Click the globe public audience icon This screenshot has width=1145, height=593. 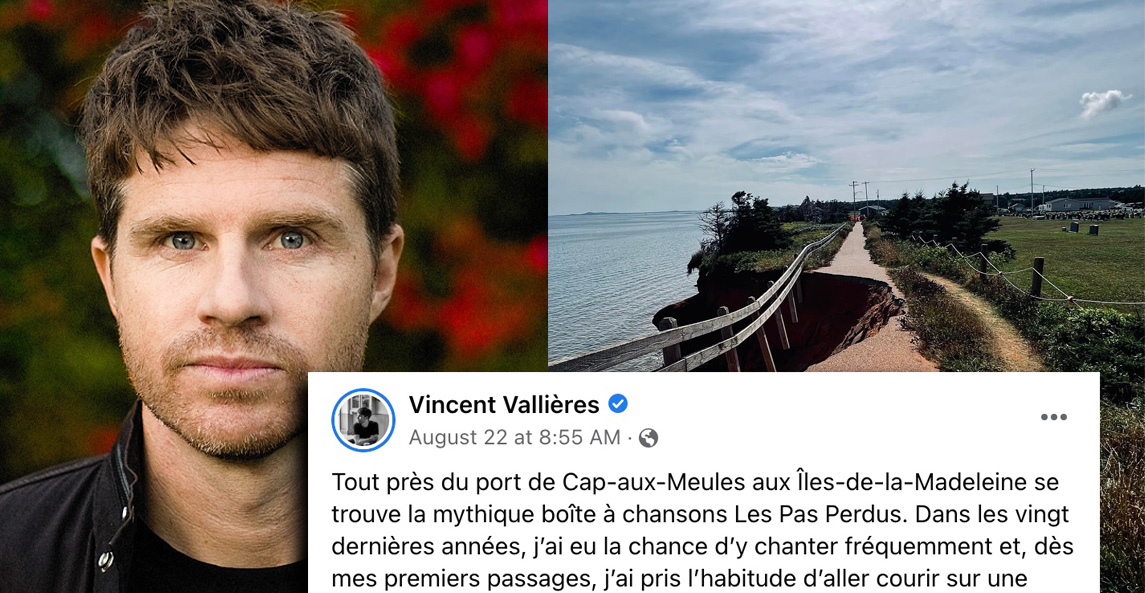(x=648, y=438)
